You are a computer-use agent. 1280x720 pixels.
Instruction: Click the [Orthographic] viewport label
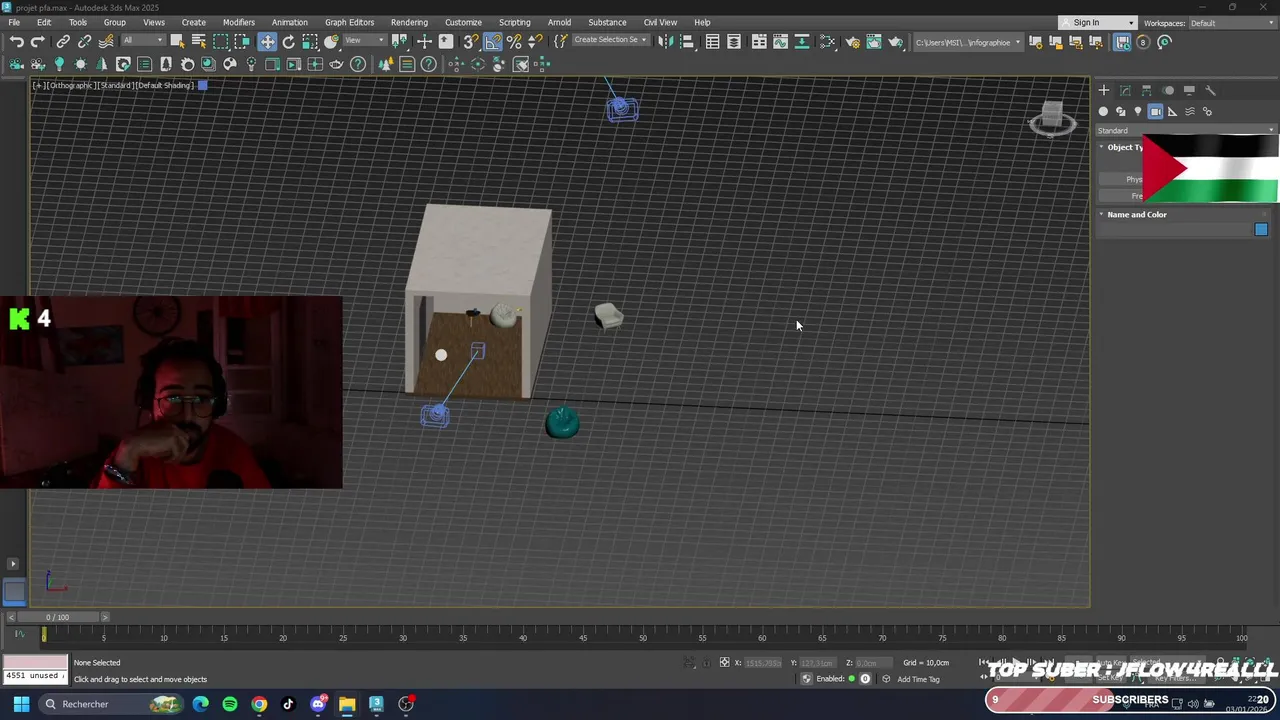(x=70, y=85)
